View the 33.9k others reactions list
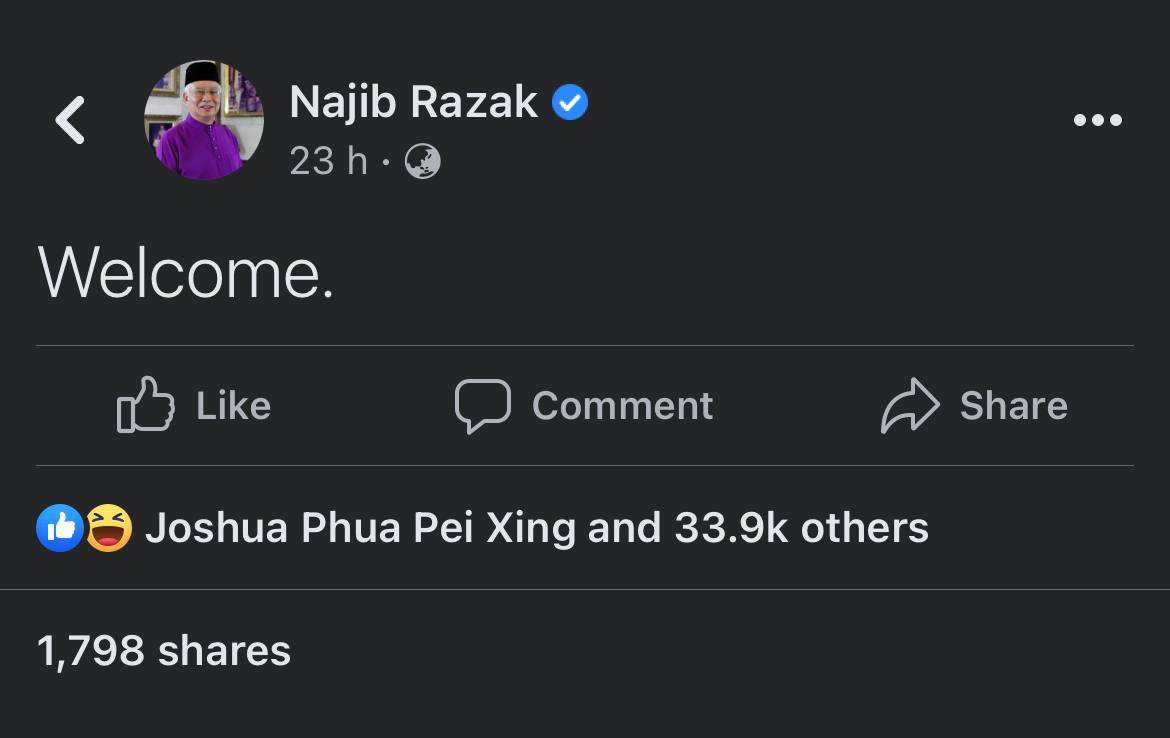Screen dimensions: 1170x738 click(800, 528)
